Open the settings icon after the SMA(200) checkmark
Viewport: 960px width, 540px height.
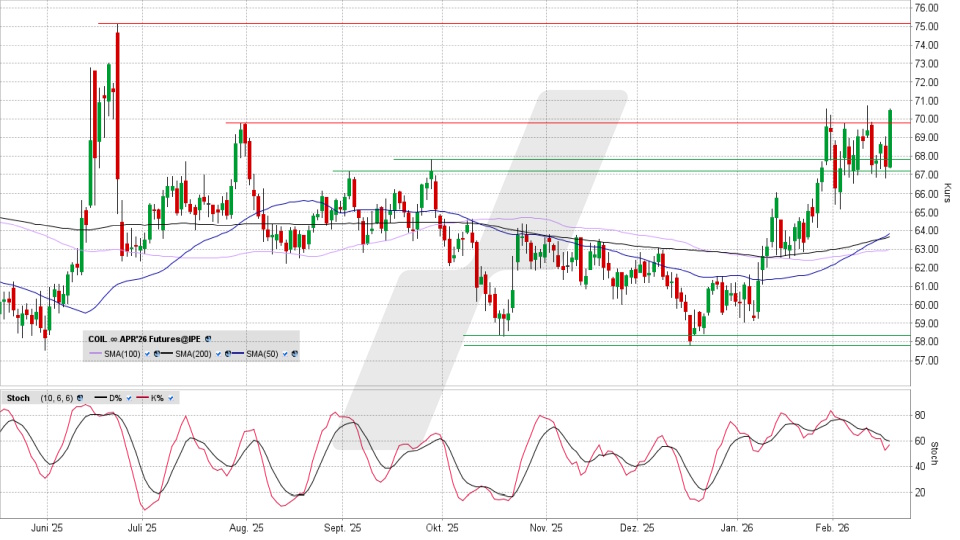point(228,354)
